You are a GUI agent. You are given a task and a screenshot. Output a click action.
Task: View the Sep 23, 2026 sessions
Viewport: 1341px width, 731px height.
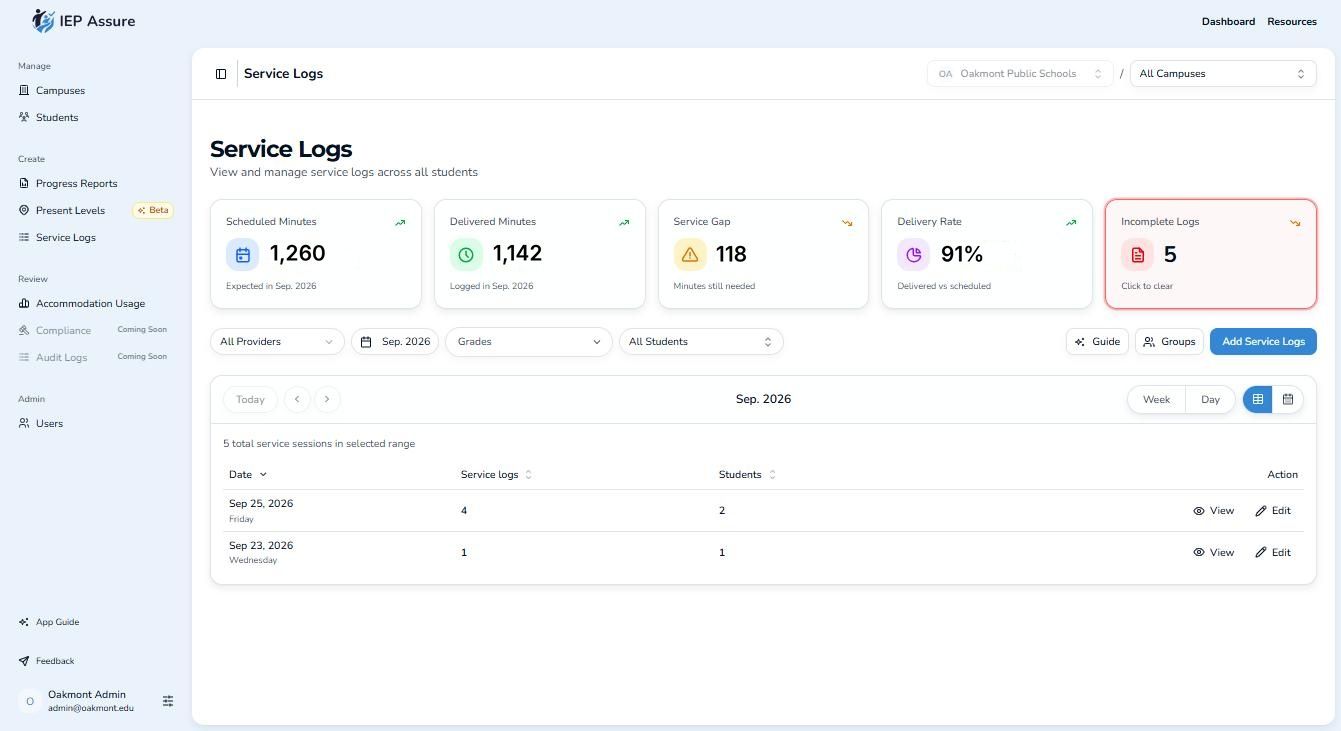point(1213,553)
